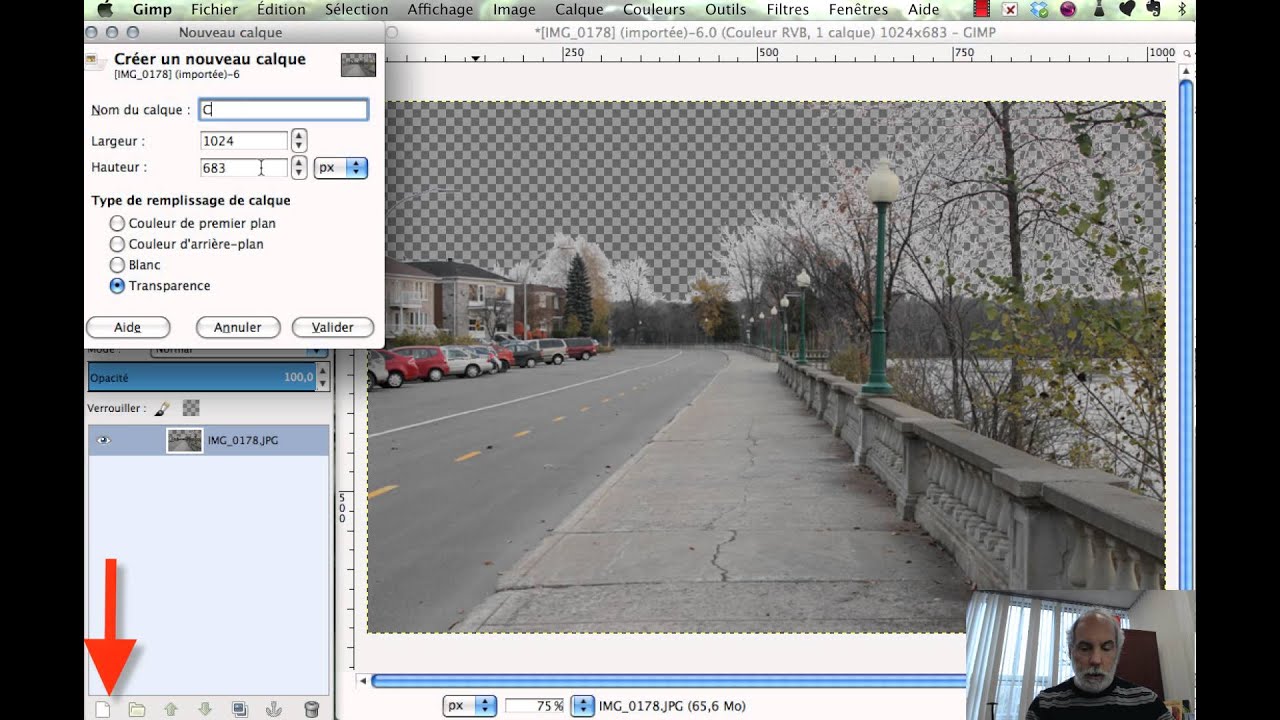This screenshot has height=720, width=1280.
Task: Open the px unit dropdown in dialog
Action: click(x=341, y=168)
